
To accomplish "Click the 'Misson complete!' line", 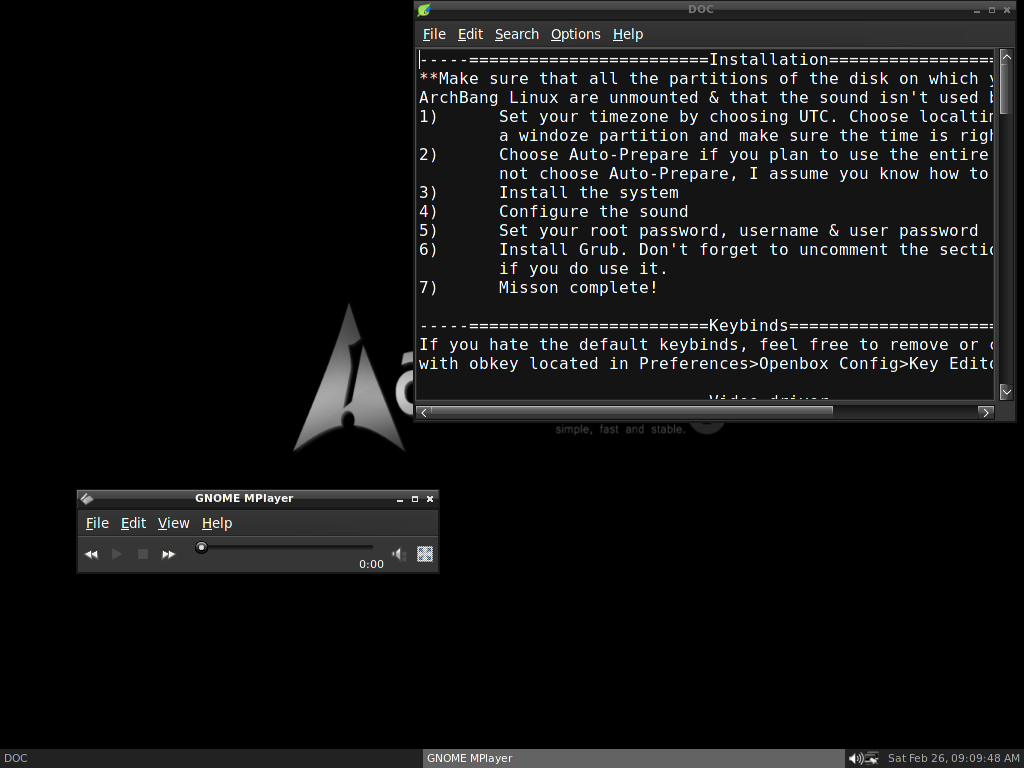I will 578,287.
